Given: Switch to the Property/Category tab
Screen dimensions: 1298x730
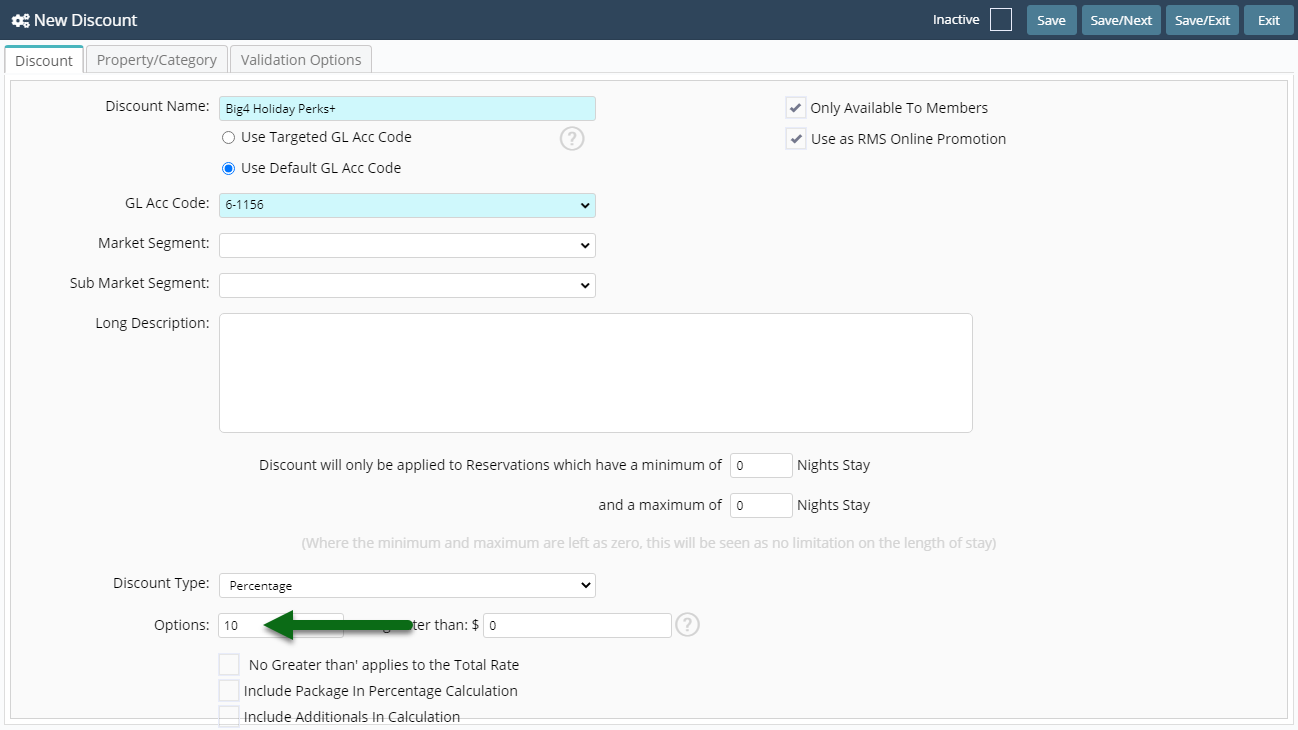Looking at the screenshot, I should tap(157, 60).
